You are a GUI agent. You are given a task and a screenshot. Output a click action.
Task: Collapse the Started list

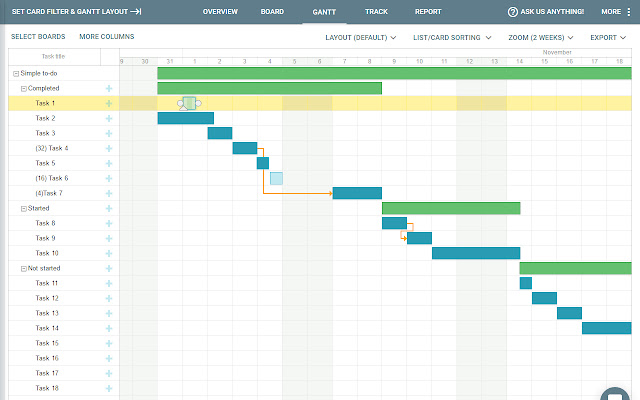[24, 209]
